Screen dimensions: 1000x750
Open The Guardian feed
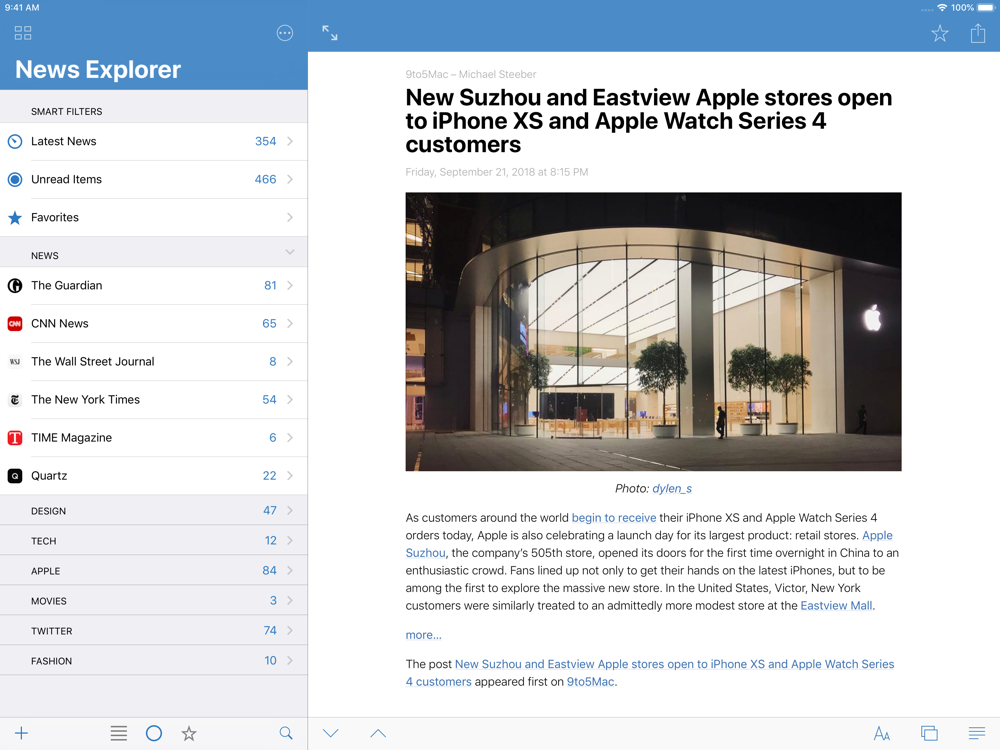154,286
